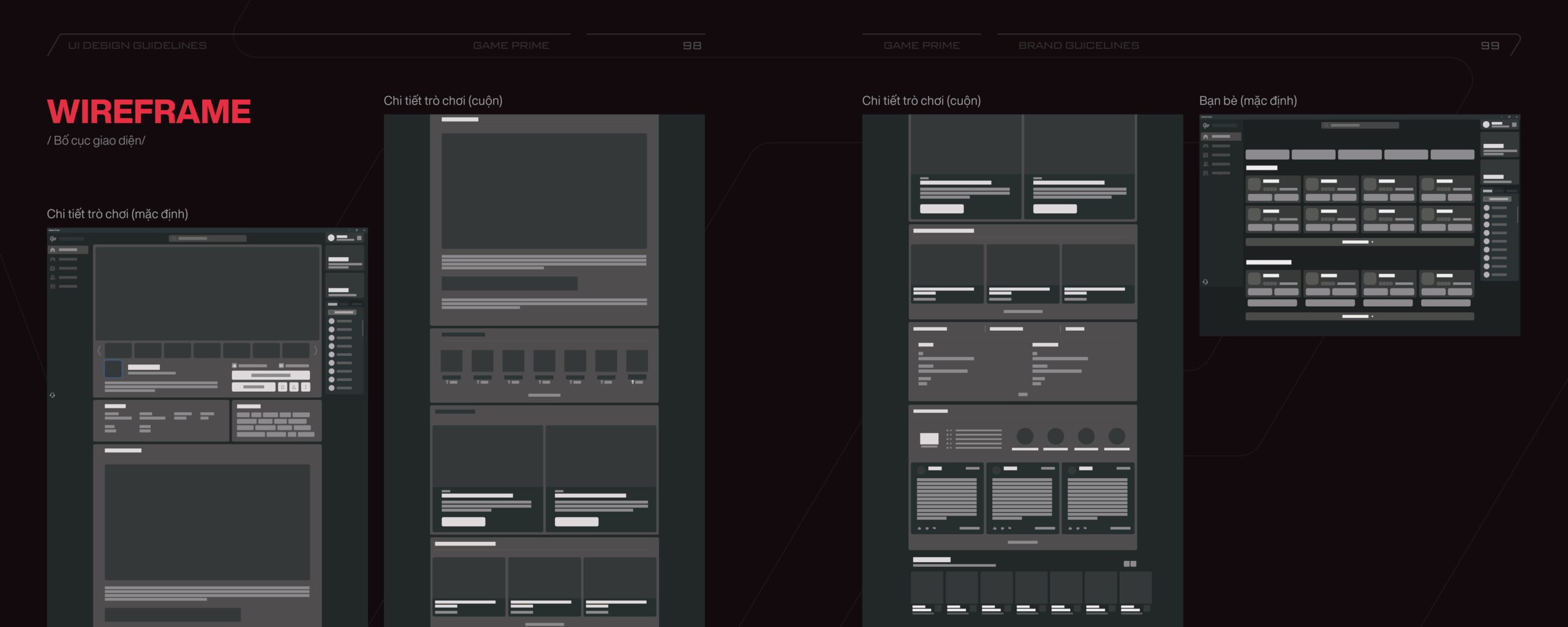Expand second show-more bar in Bạn bè wireframe
This screenshot has width=1568, height=627.
pyautogui.click(x=1360, y=317)
